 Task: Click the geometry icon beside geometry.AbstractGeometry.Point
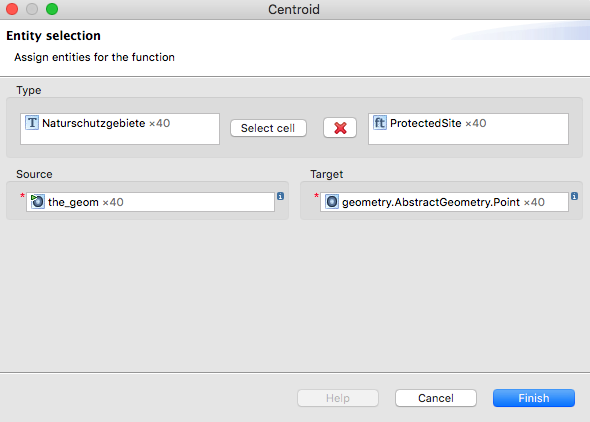[332, 202]
